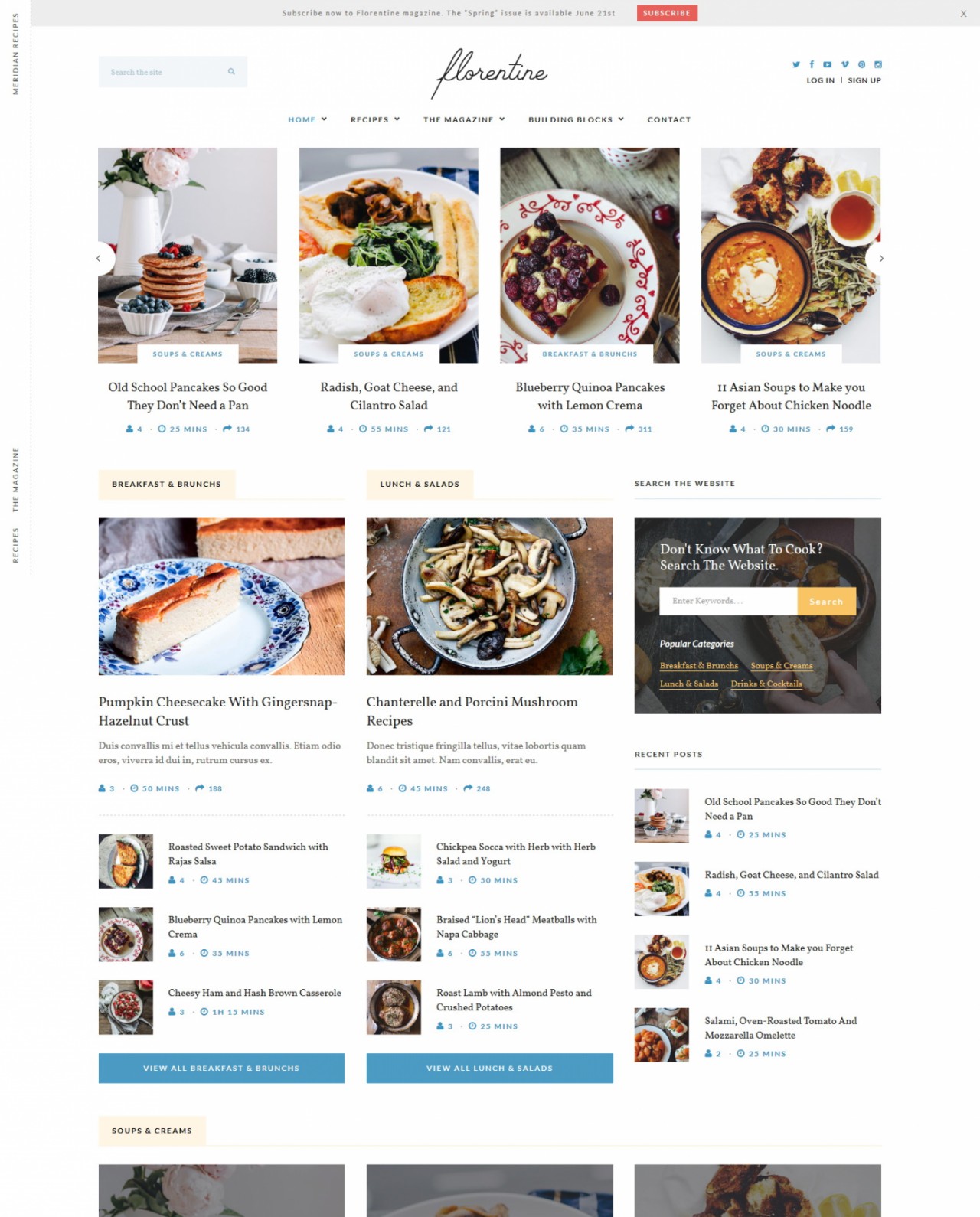Open the Vimeo social icon

click(845, 64)
